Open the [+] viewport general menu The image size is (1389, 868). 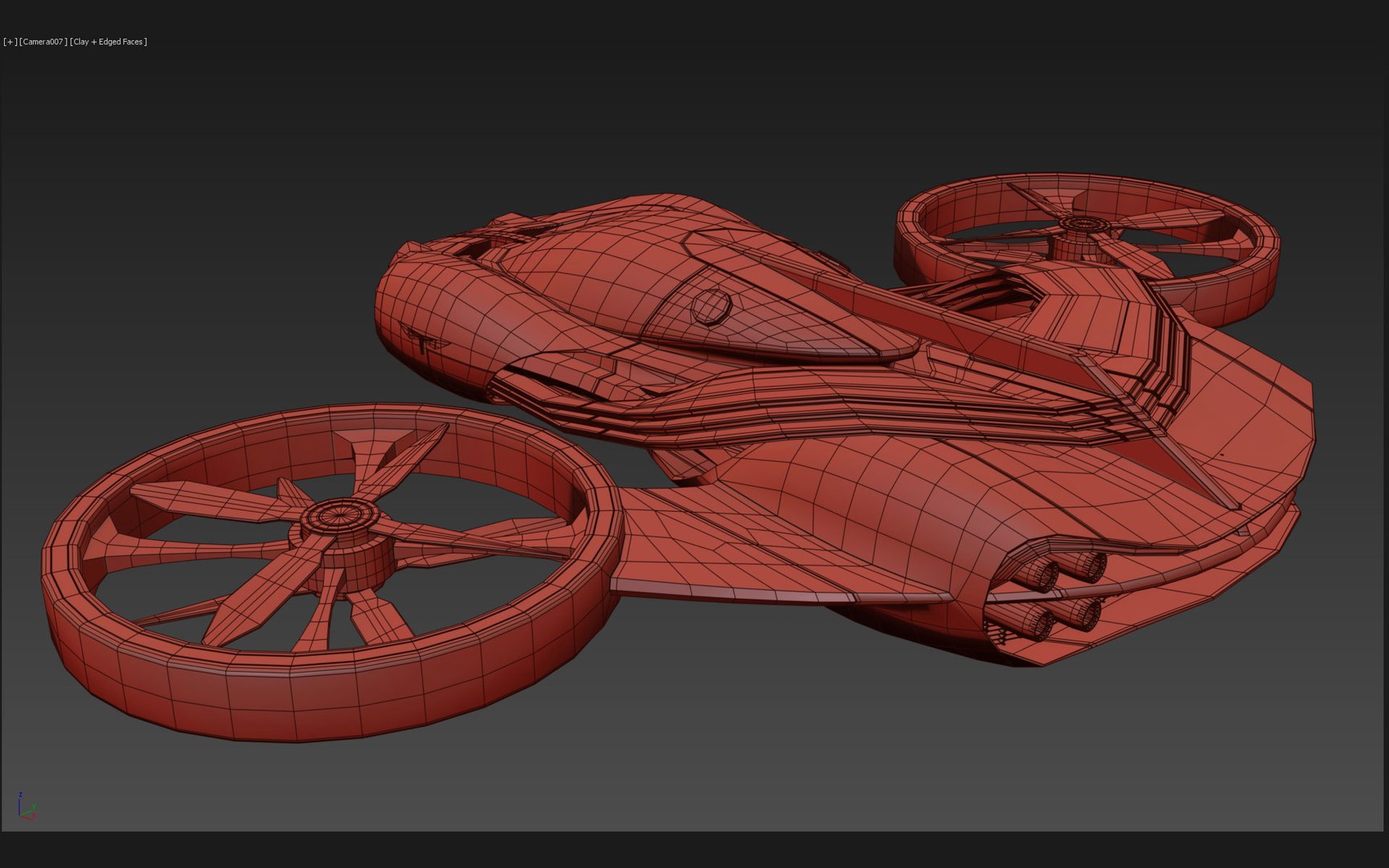(10, 42)
